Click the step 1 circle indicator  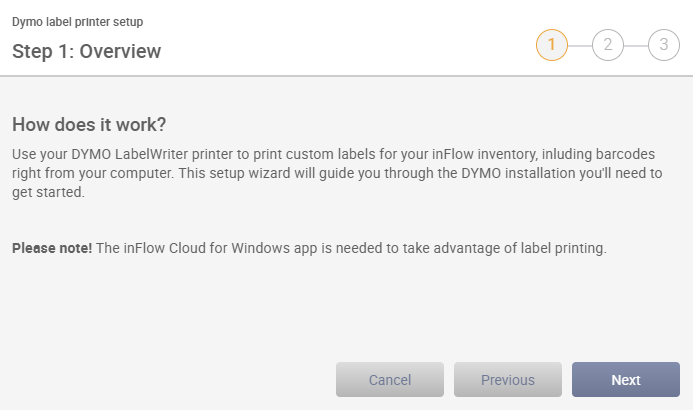pyautogui.click(x=551, y=45)
